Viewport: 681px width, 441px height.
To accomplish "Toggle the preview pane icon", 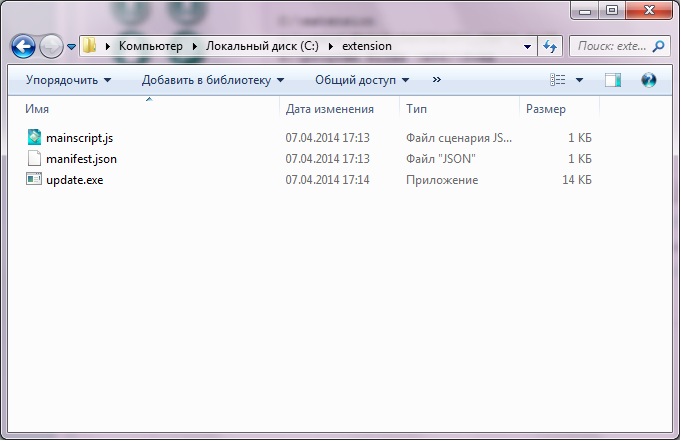I will [613, 80].
